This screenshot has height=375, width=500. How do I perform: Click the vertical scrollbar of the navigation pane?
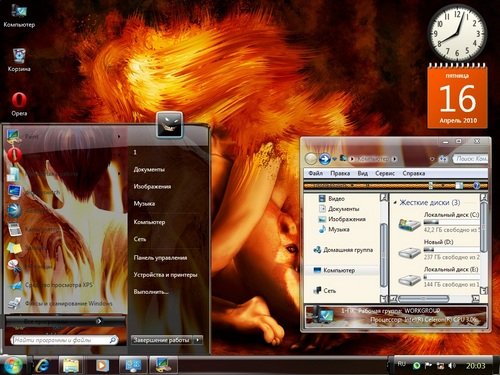coord(384,255)
